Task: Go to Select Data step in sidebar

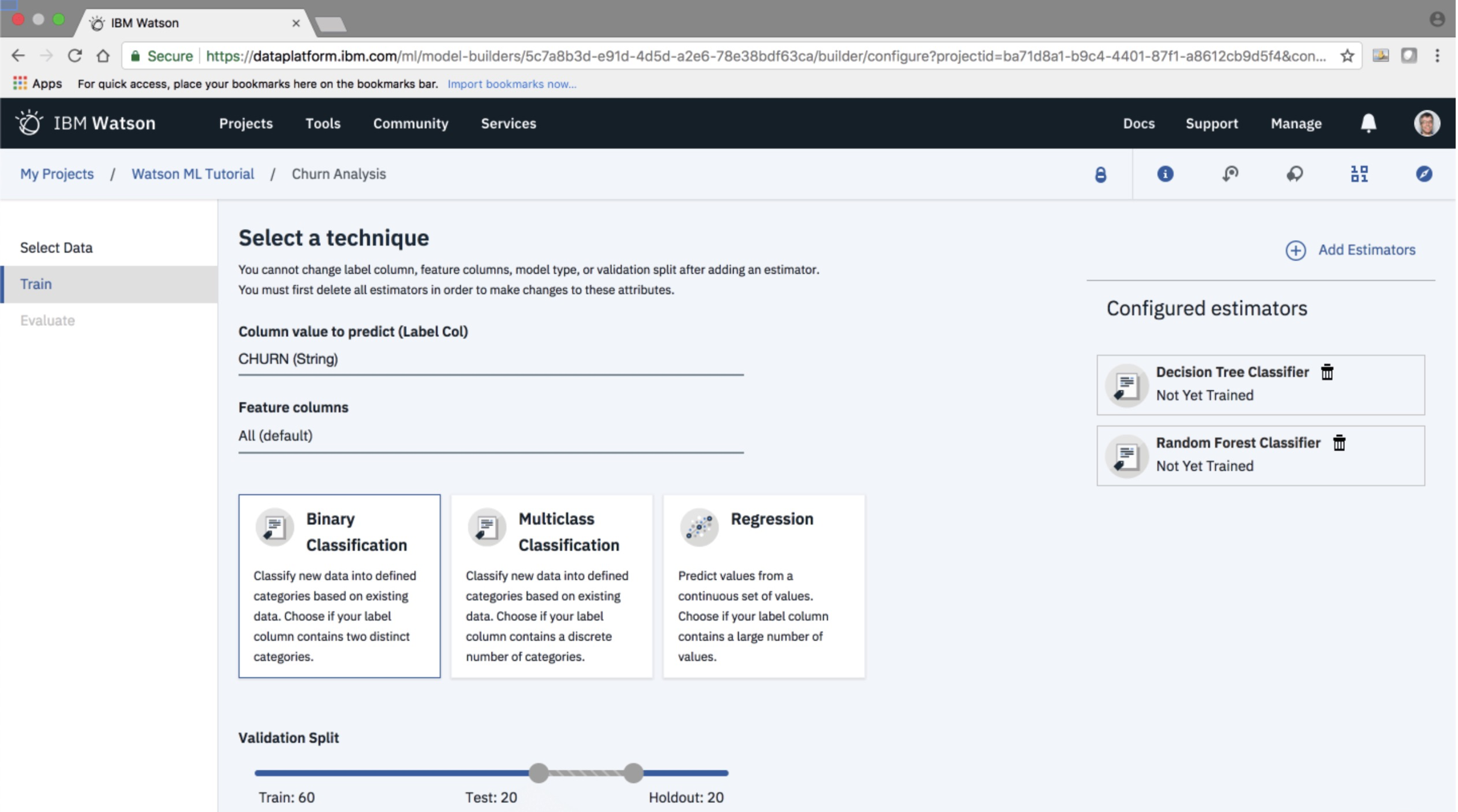Action: click(x=57, y=248)
